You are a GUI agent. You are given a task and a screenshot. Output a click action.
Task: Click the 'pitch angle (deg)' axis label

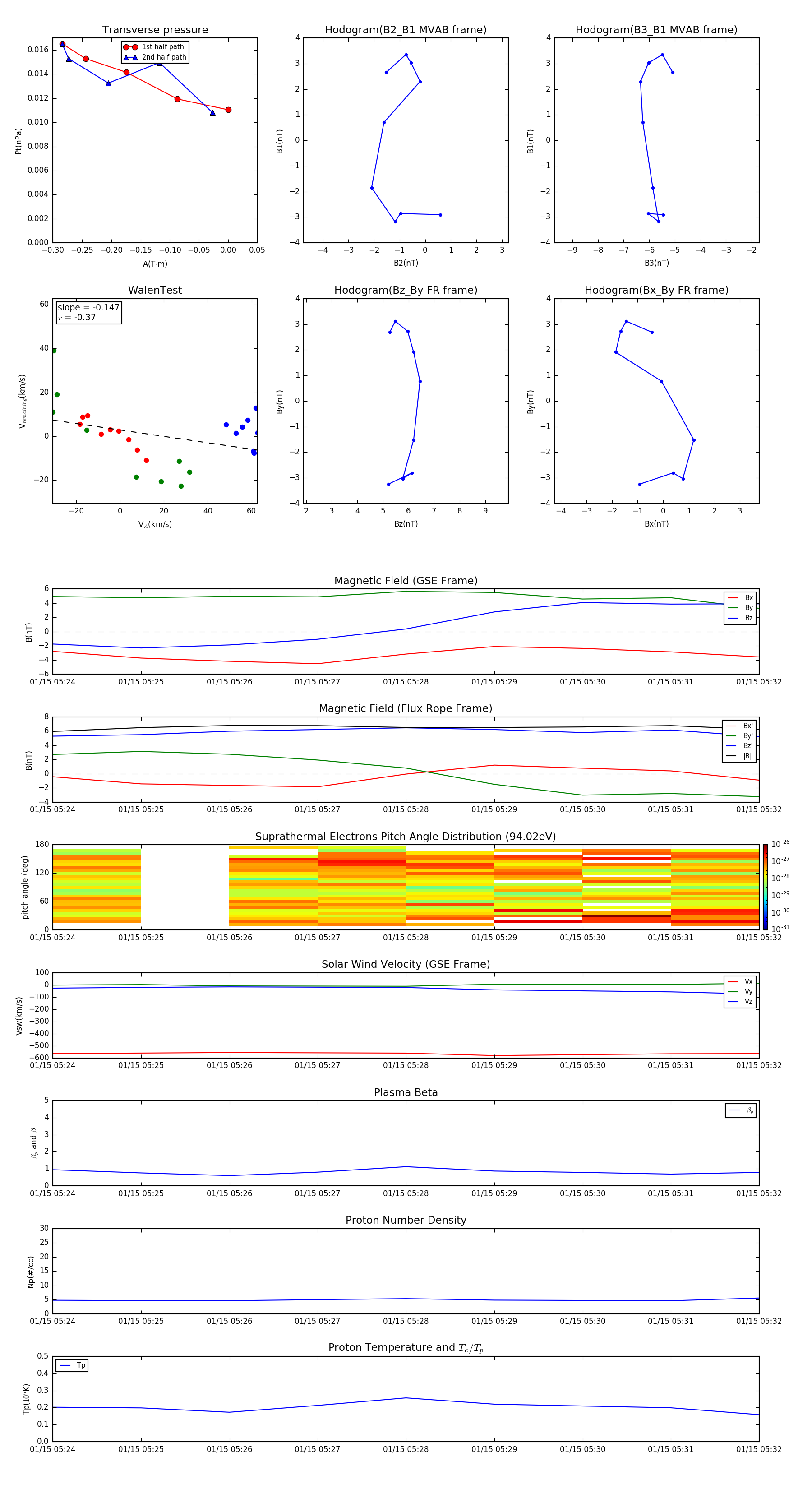point(25,887)
